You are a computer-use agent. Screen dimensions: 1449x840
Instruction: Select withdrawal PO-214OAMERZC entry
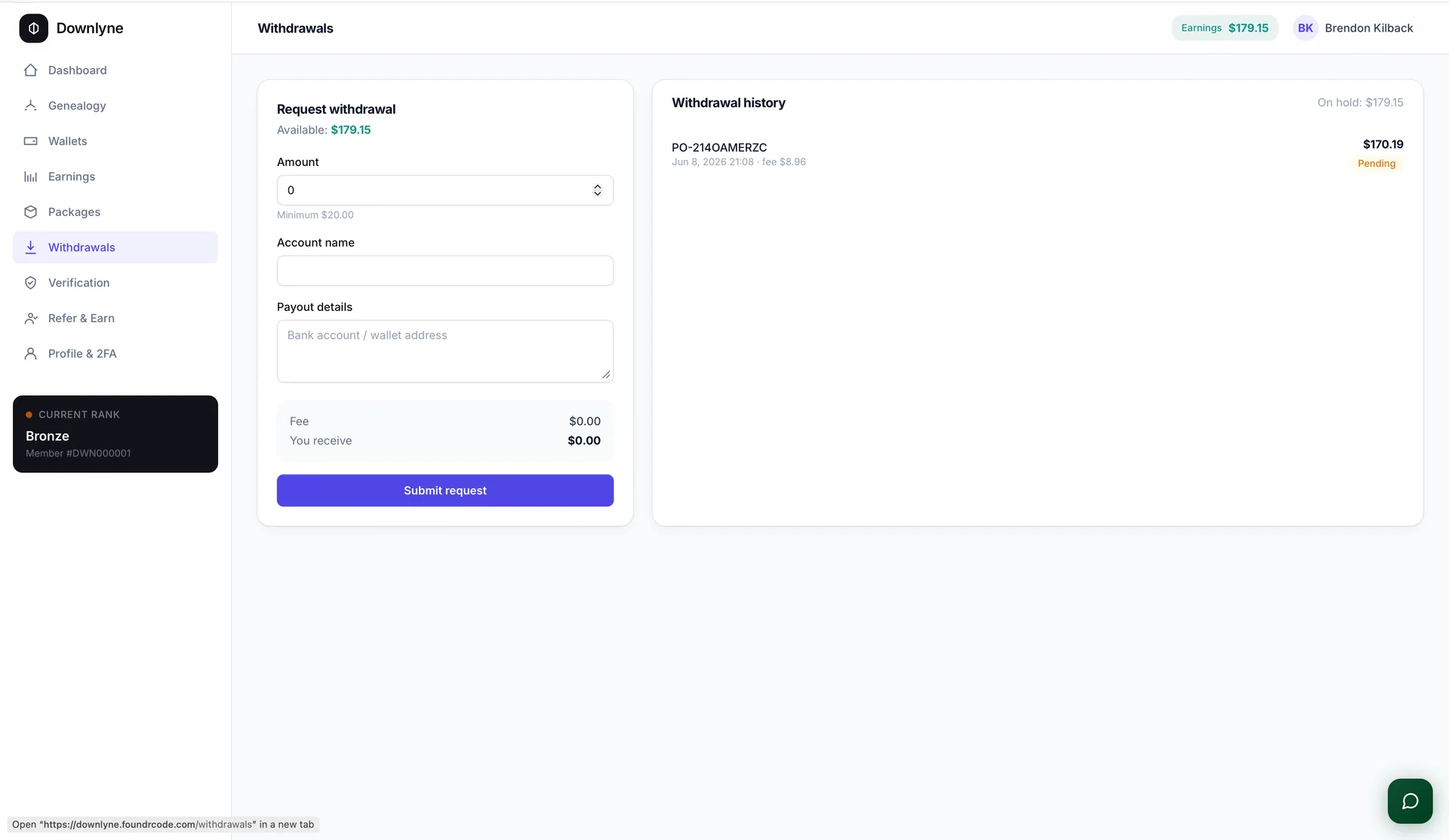(x=1037, y=154)
